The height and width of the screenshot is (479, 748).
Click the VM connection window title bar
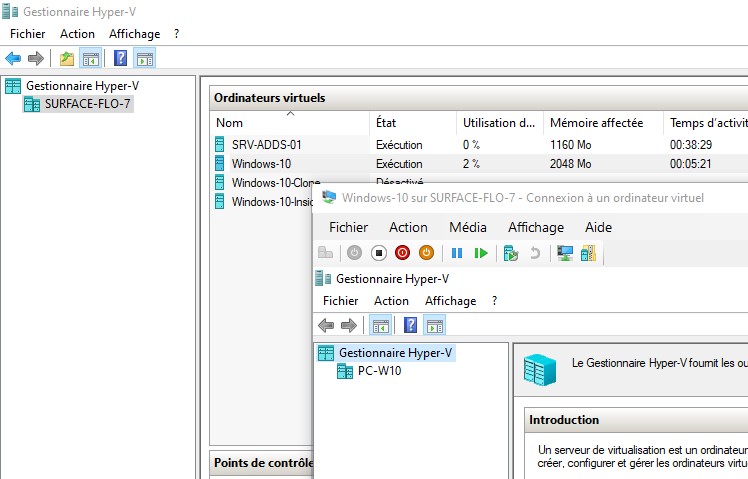point(530,198)
